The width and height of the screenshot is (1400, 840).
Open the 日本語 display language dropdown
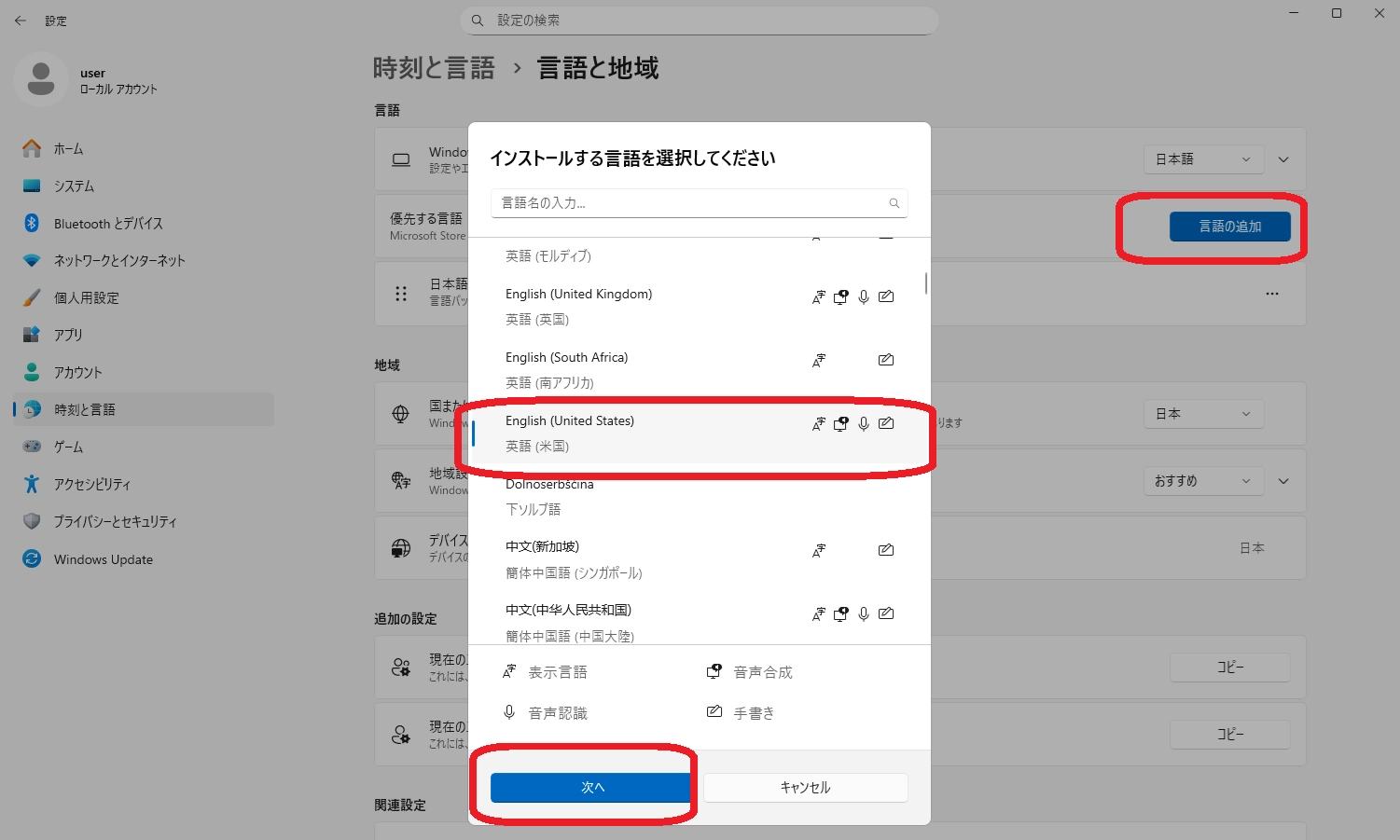[1203, 158]
